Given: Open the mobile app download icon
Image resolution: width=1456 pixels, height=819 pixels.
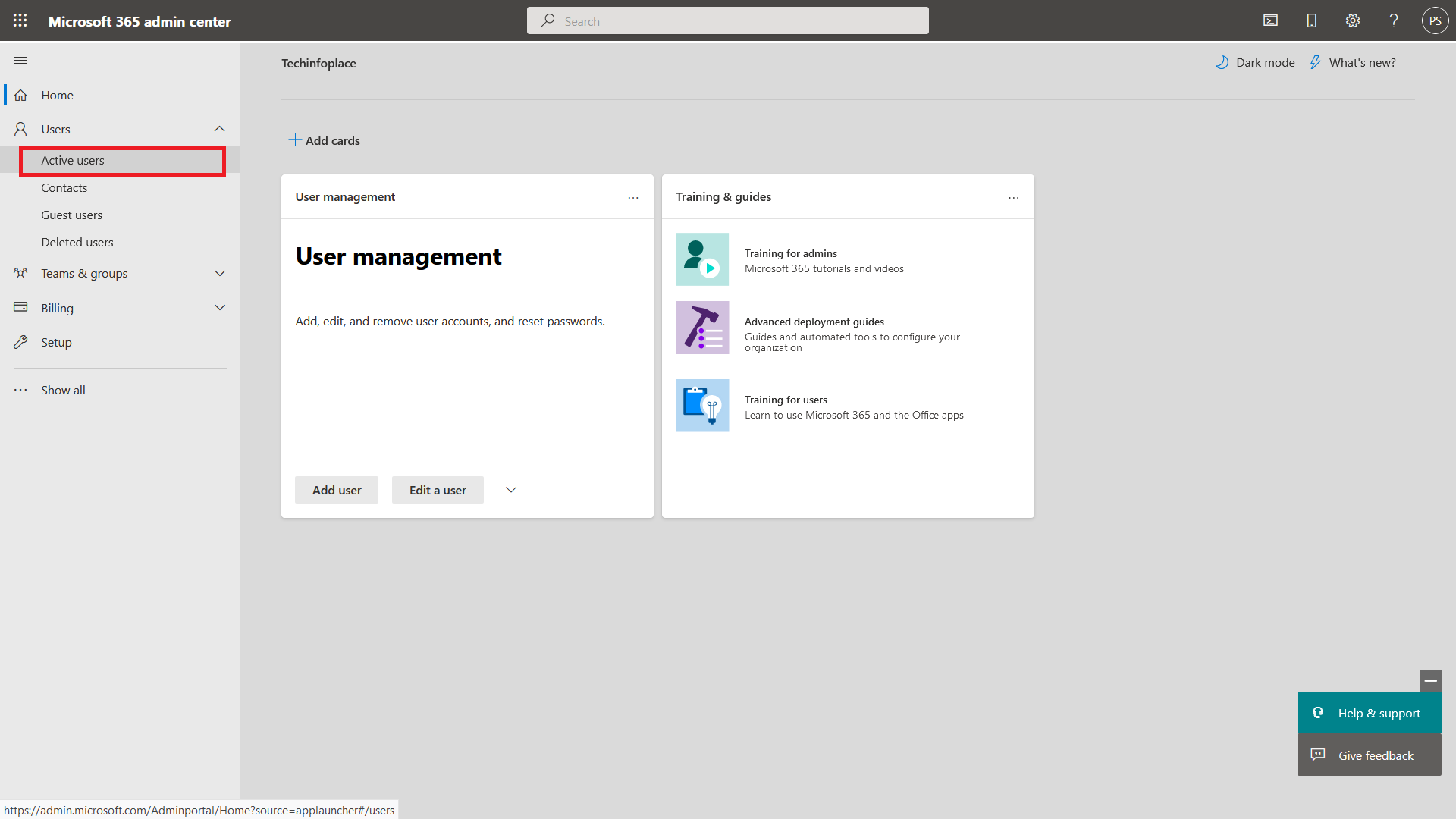Looking at the screenshot, I should [1312, 20].
